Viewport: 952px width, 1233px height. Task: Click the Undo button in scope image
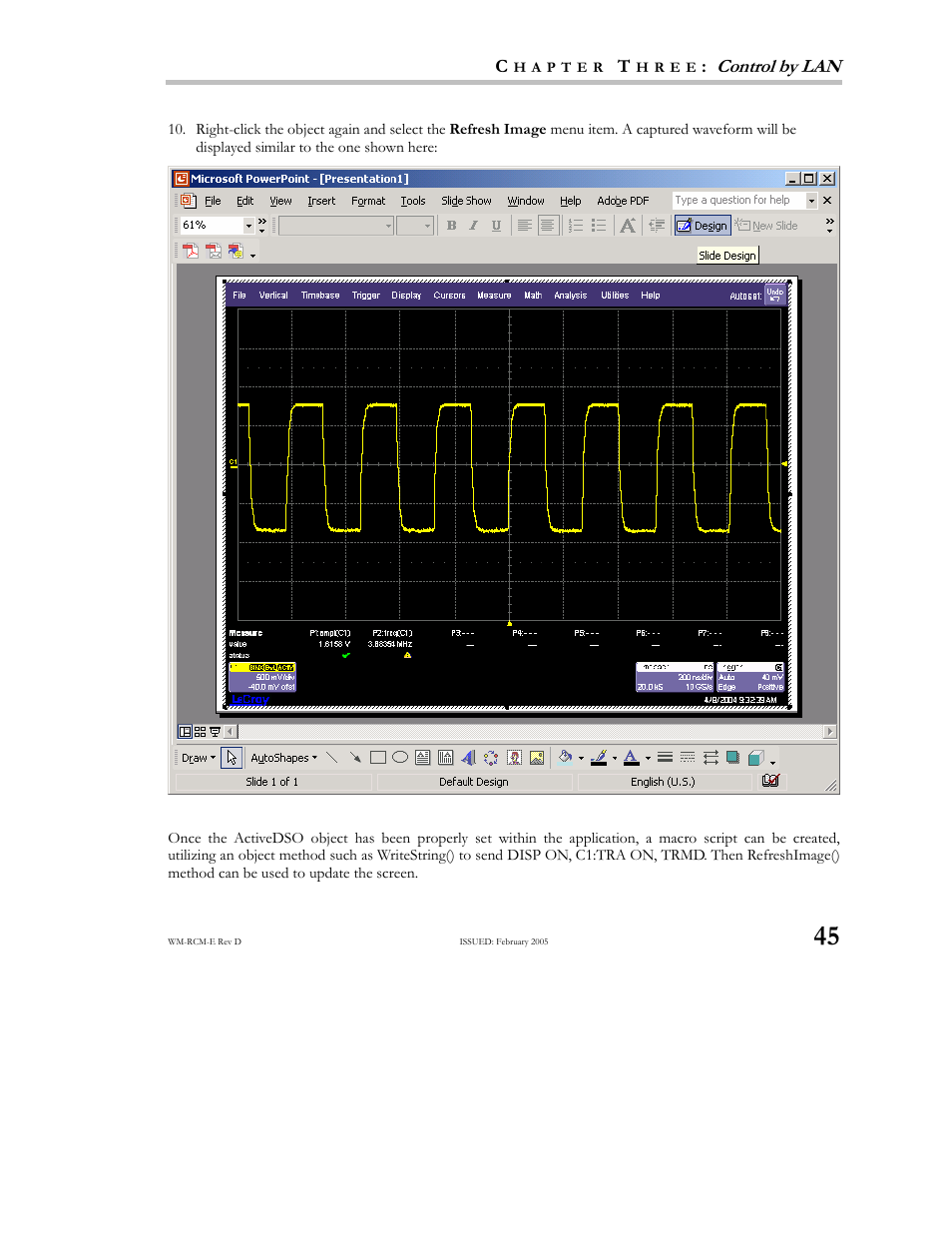tap(775, 295)
